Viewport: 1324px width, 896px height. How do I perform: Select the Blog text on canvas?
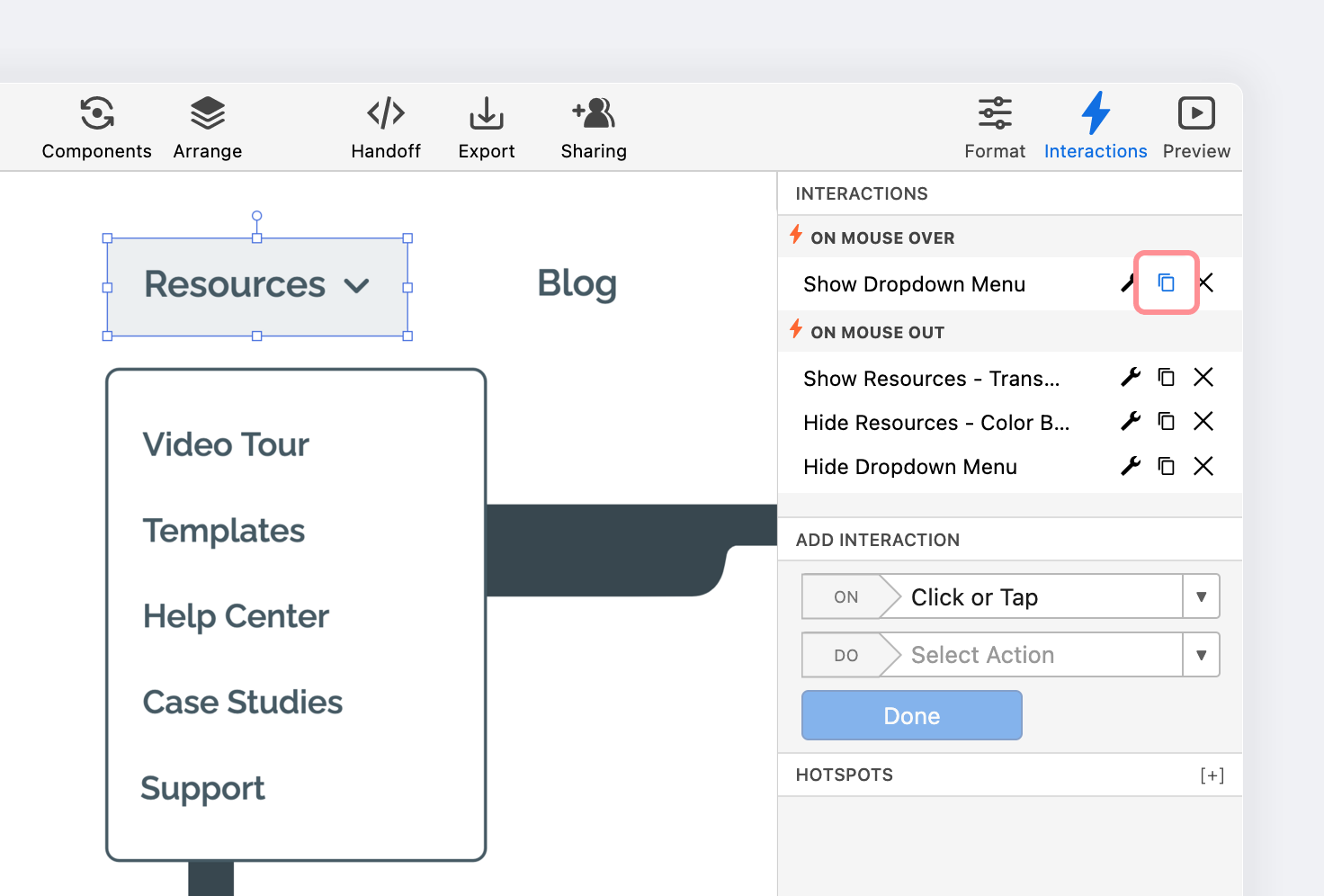coord(577,283)
